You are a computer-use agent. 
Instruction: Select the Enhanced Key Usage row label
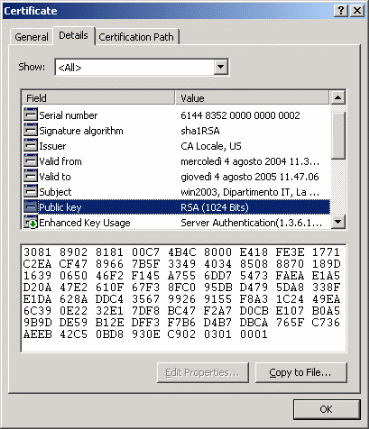coord(85,223)
